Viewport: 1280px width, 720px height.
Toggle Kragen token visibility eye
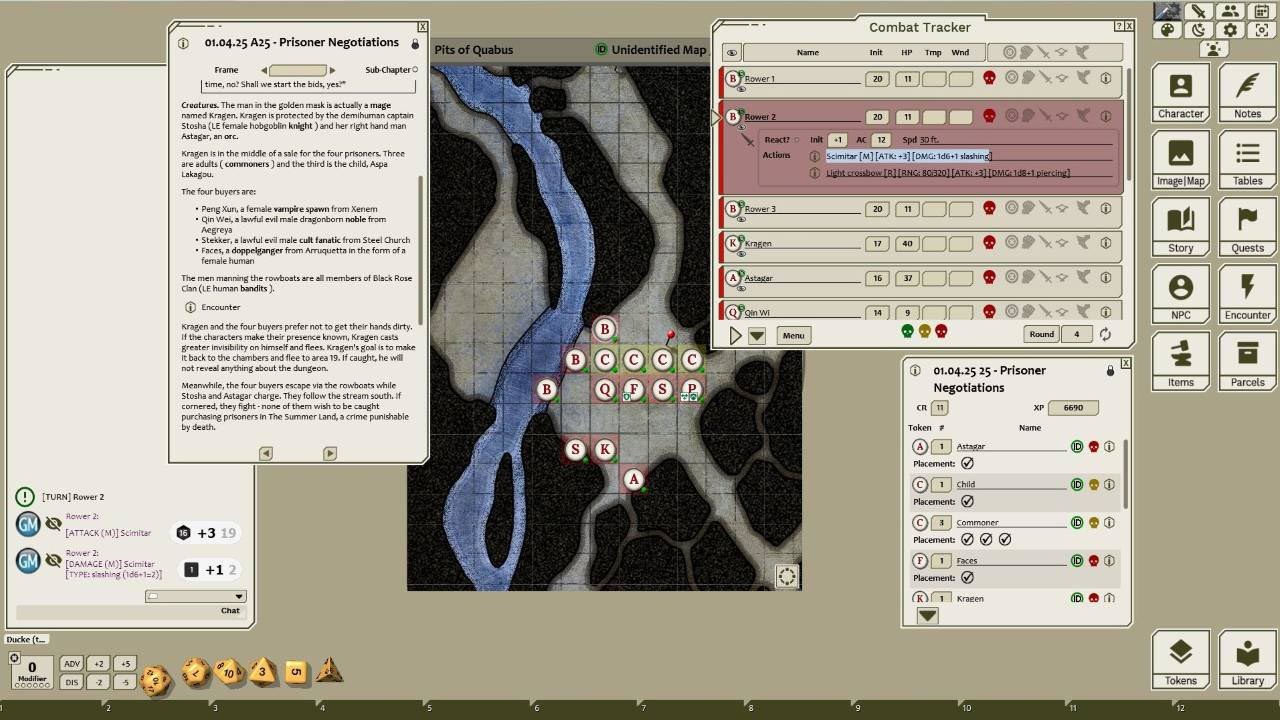point(741,253)
